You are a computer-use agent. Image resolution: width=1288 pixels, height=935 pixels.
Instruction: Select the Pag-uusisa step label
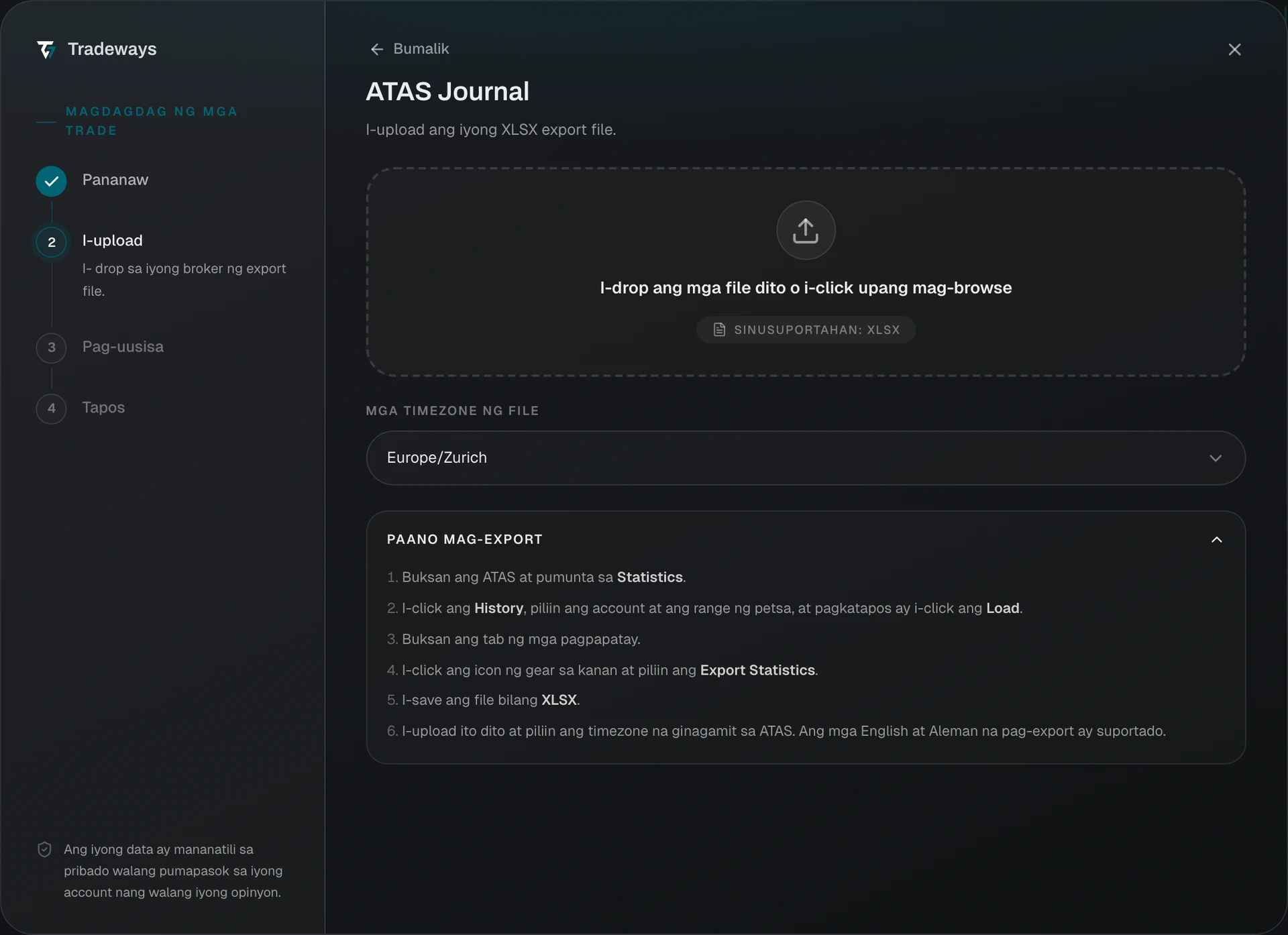tap(123, 347)
